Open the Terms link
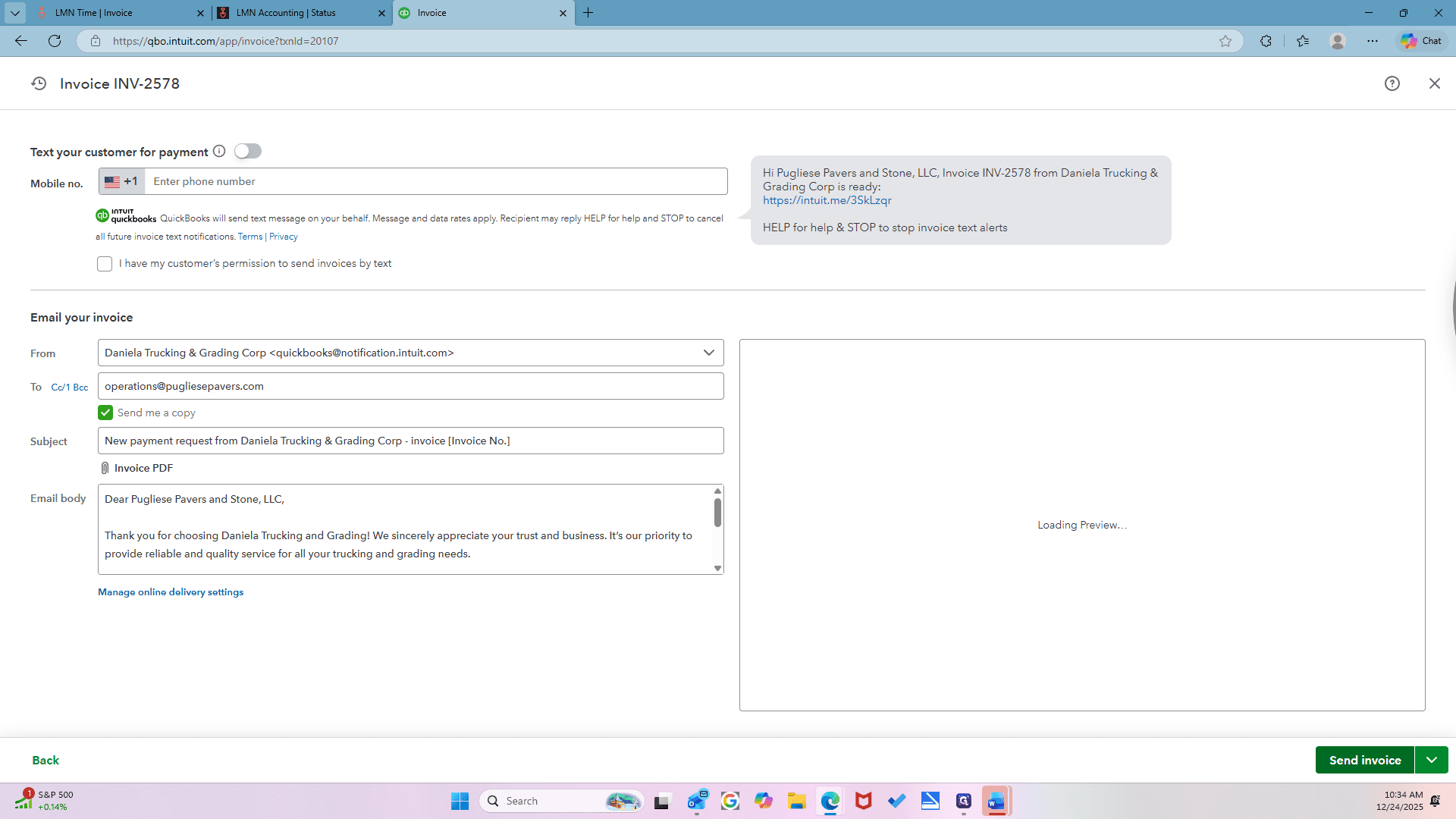1456x819 pixels. click(x=250, y=237)
